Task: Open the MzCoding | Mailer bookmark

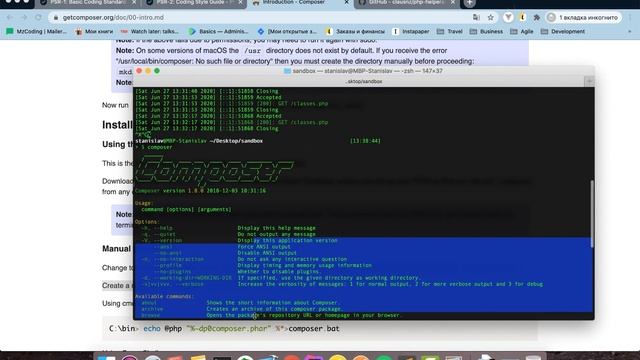Action: point(36,31)
